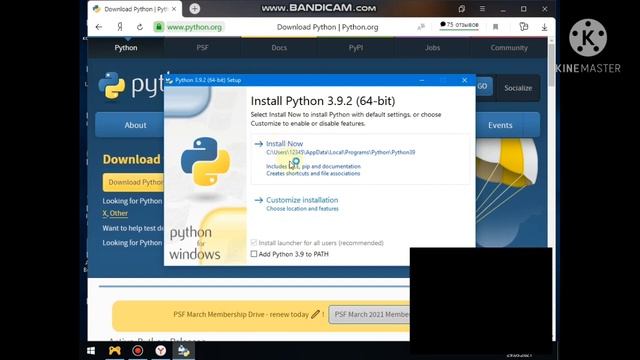Open the browser hamburger menu

click(x=482, y=9)
